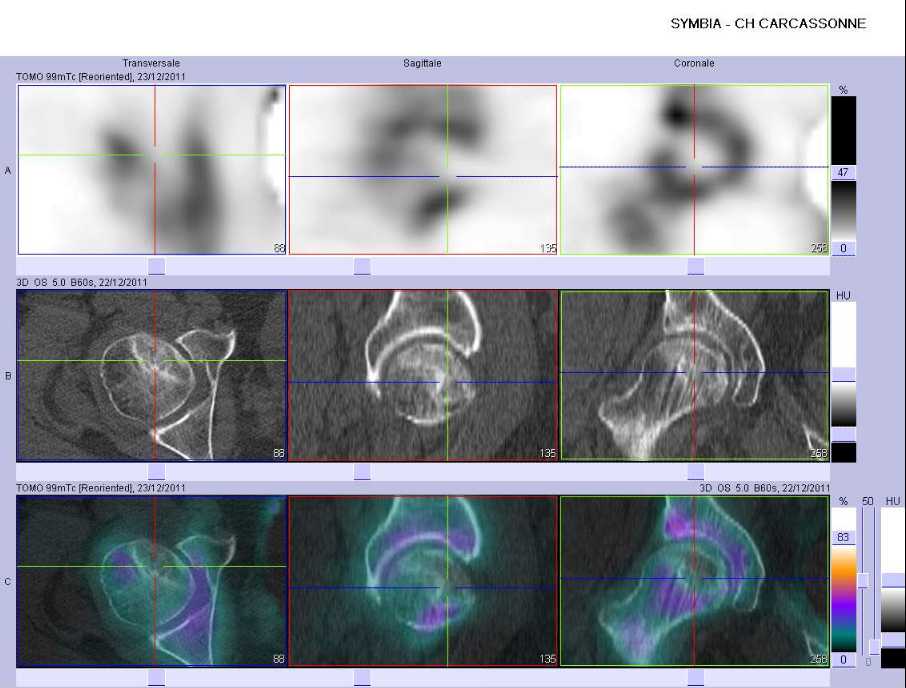
Task: Click slice slider handle under row B sagittal view
Action: (x=362, y=472)
